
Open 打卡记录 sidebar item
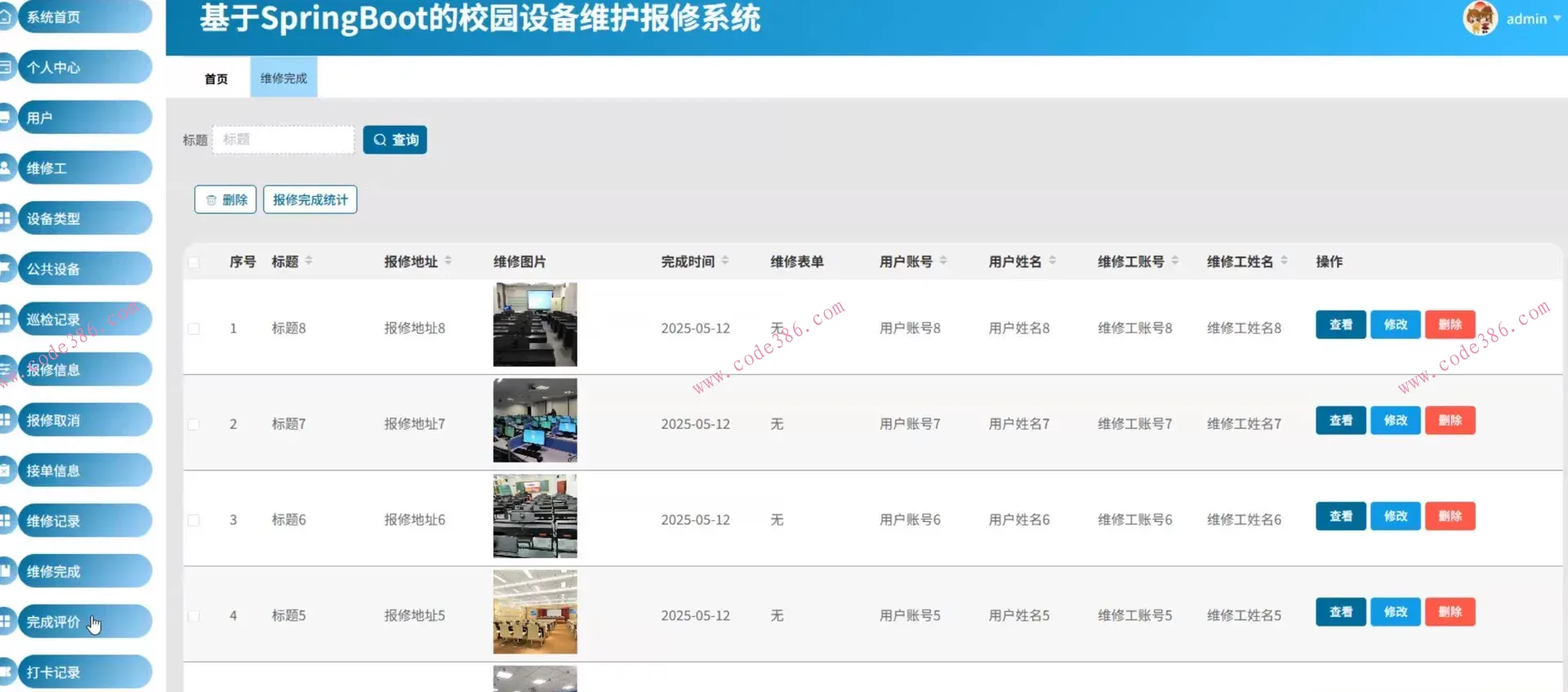pos(82,672)
